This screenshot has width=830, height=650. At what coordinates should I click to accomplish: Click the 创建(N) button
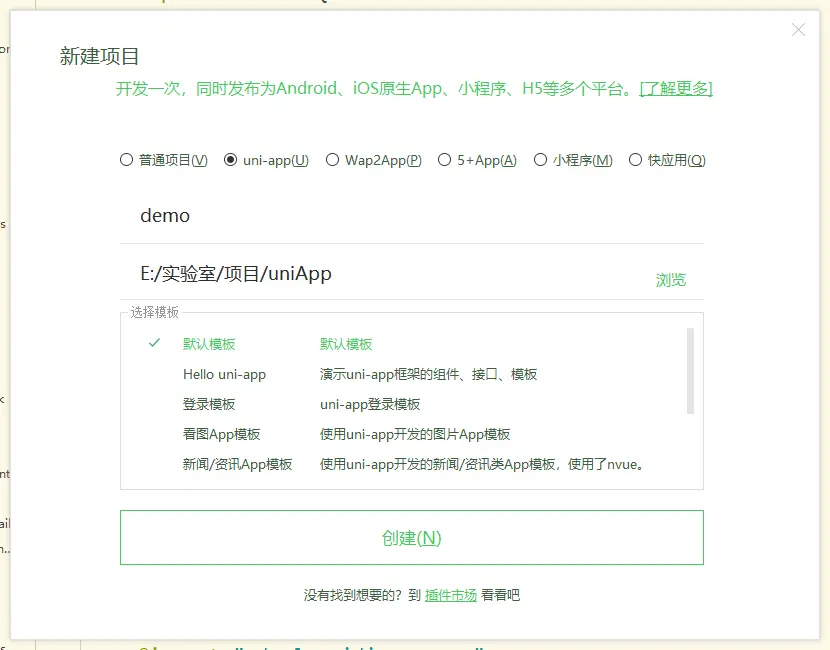tap(412, 538)
